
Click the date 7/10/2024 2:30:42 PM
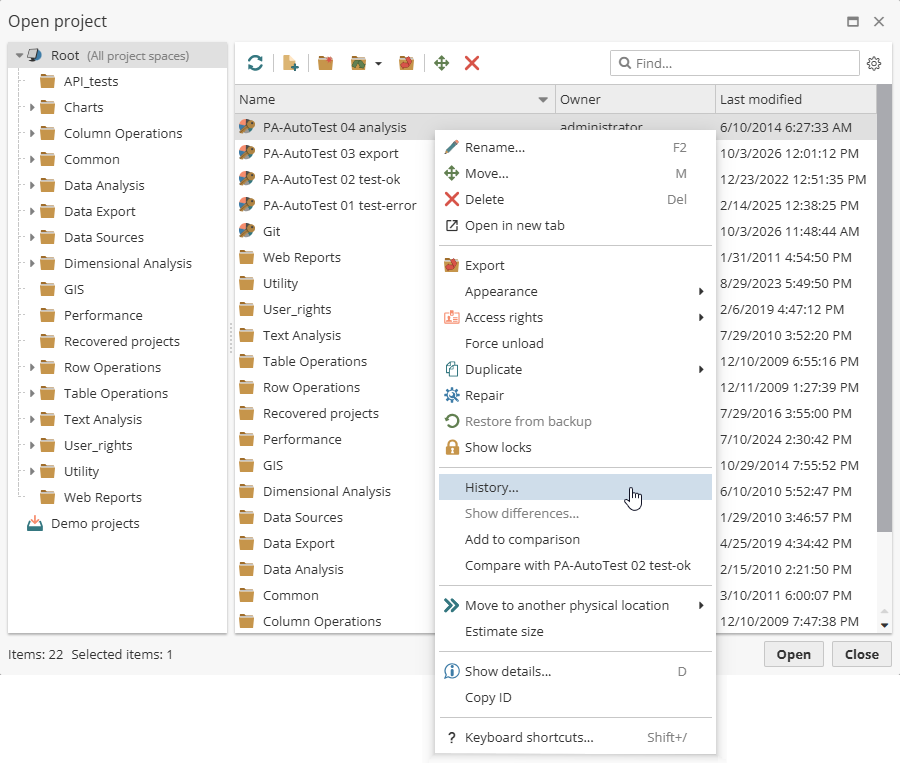(x=786, y=439)
